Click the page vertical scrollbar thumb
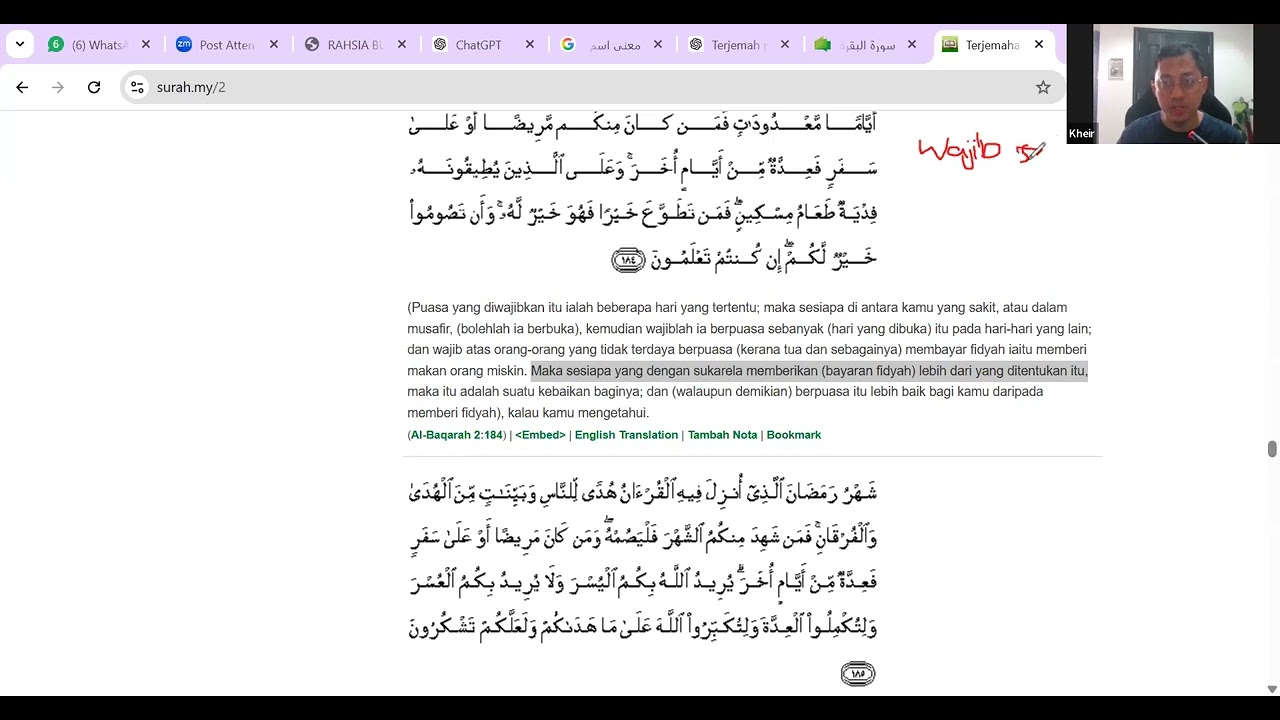 point(1272,449)
